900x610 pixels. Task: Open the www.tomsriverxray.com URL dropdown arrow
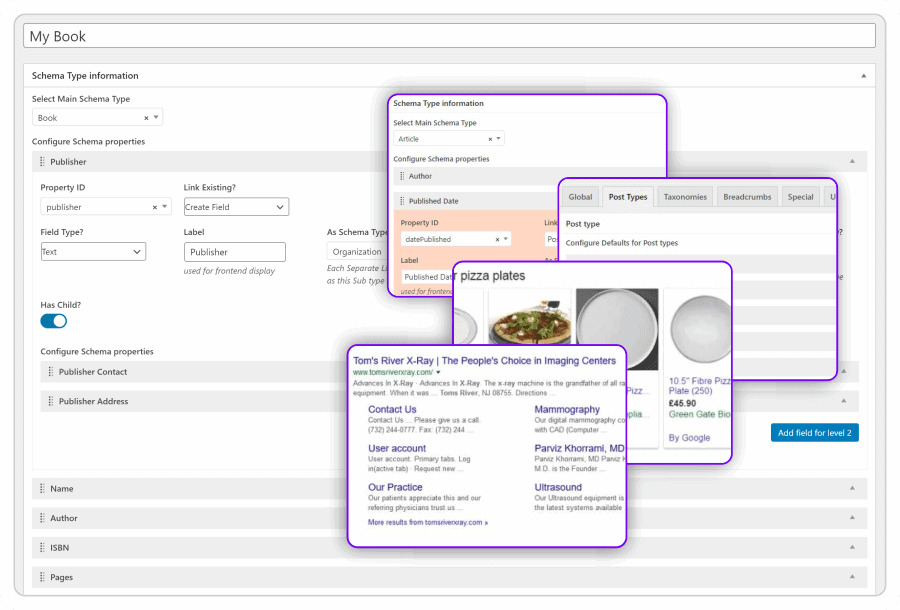point(439,372)
